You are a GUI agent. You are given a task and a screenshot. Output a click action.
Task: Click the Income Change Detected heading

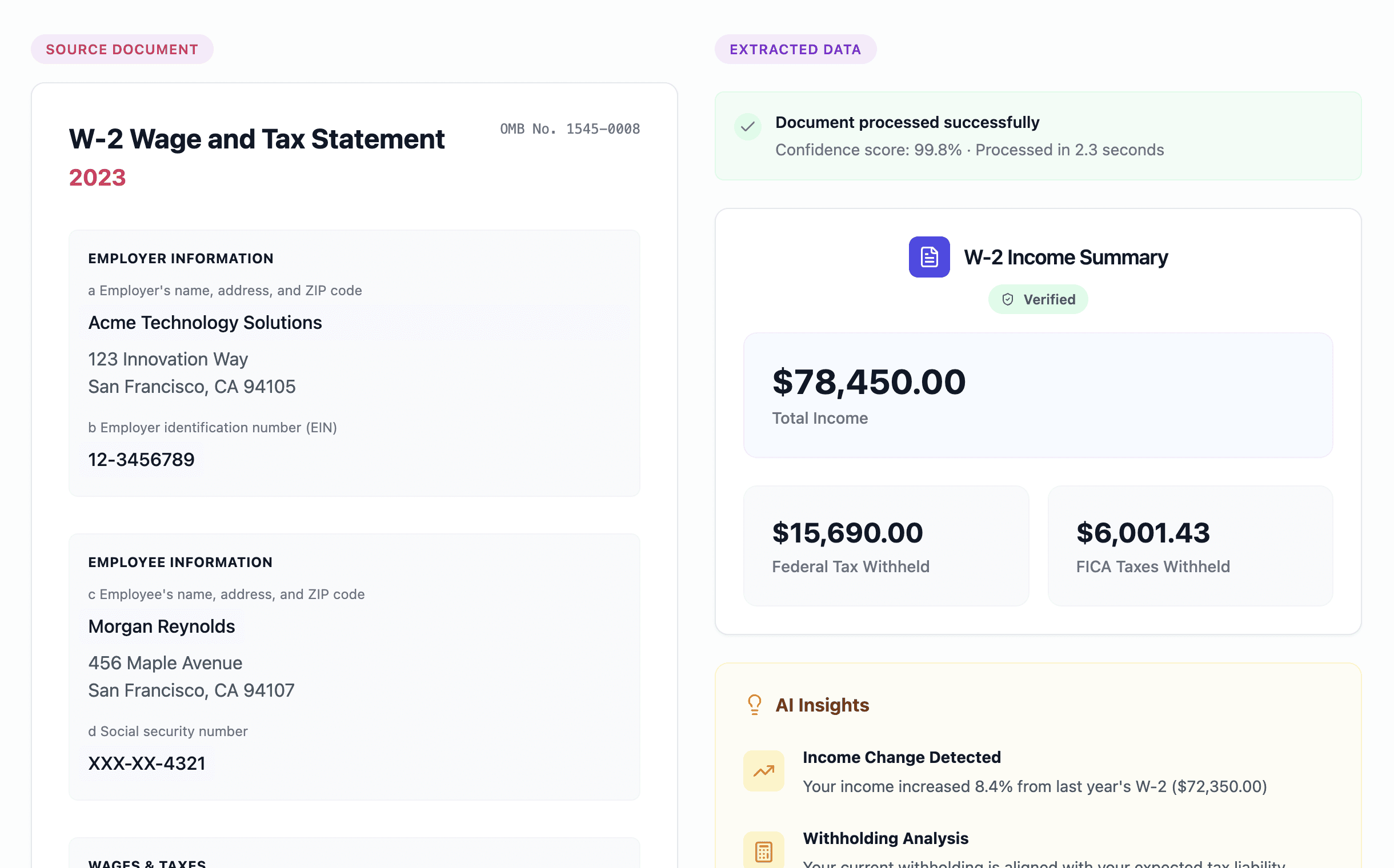[901, 757]
